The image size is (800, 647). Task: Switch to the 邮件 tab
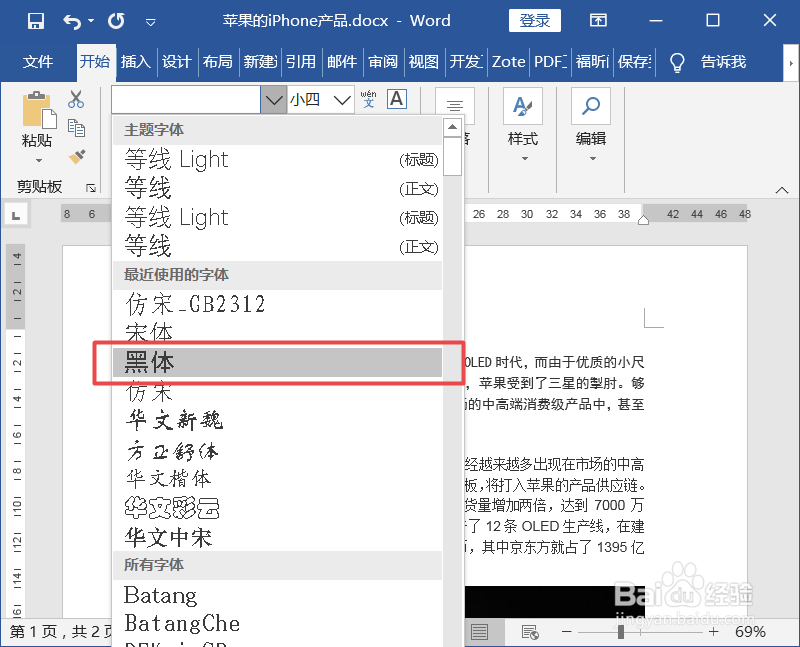341,62
